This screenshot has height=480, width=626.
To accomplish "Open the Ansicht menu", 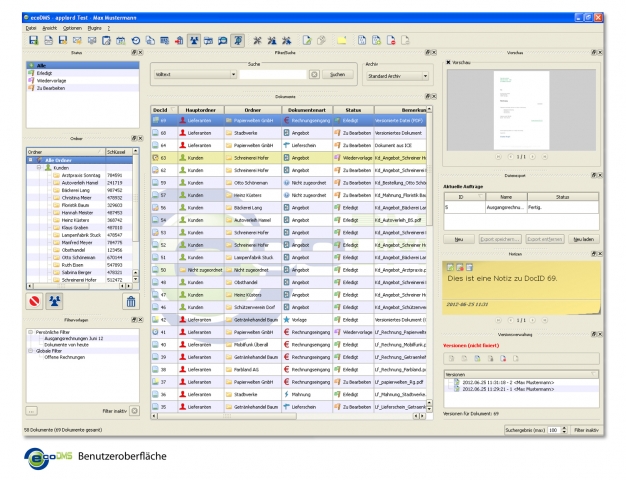I will tap(49, 27).
